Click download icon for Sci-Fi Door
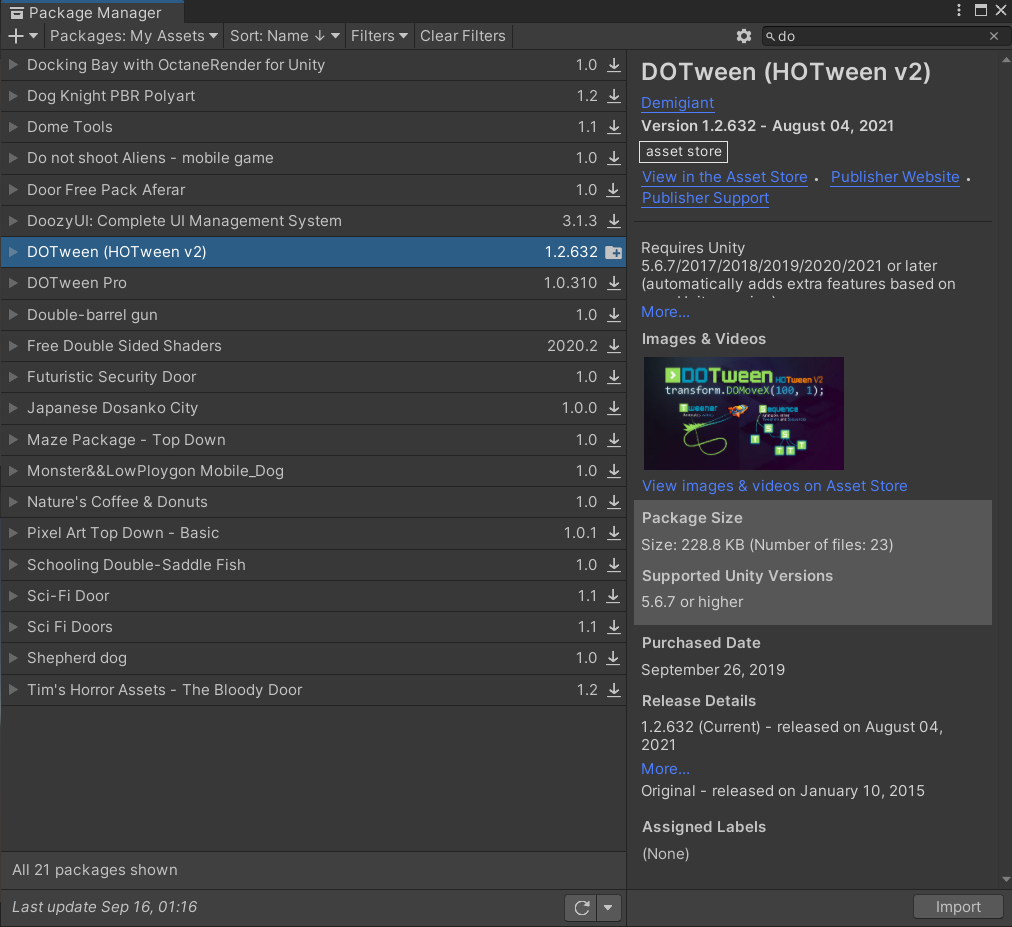The width and height of the screenshot is (1012, 927). [x=614, y=596]
